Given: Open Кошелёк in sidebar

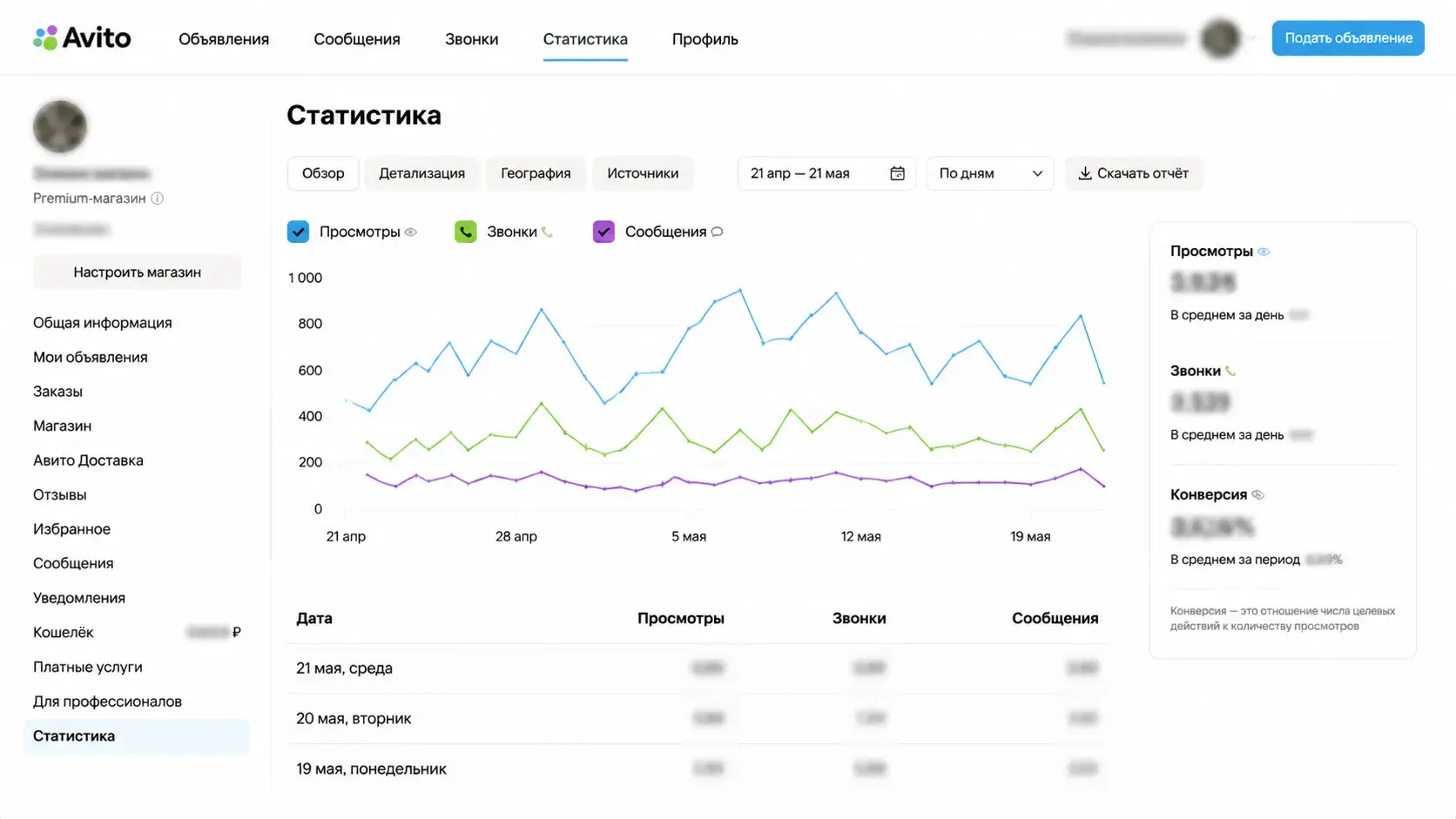Looking at the screenshot, I should 63,633.
